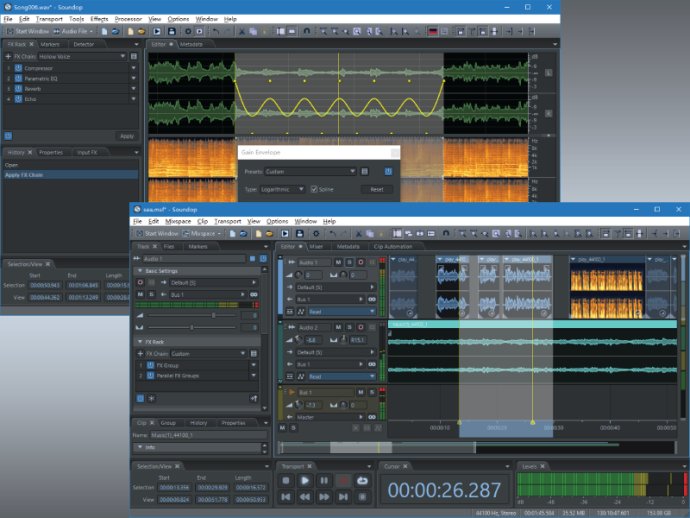
Task: Click the link icon next to Bus 1 in Basic Settings
Action: 254,294
